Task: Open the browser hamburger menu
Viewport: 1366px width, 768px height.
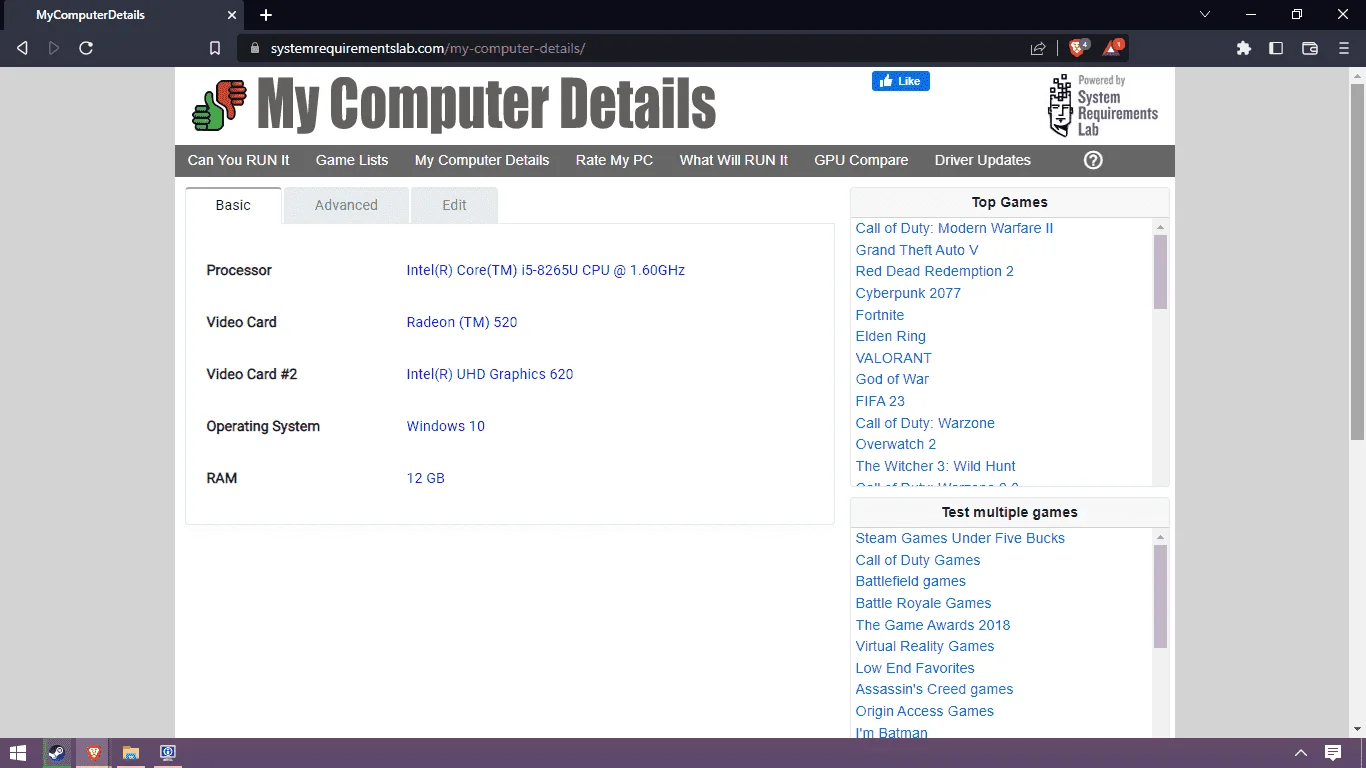Action: pyautogui.click(x=1344, y=48)
